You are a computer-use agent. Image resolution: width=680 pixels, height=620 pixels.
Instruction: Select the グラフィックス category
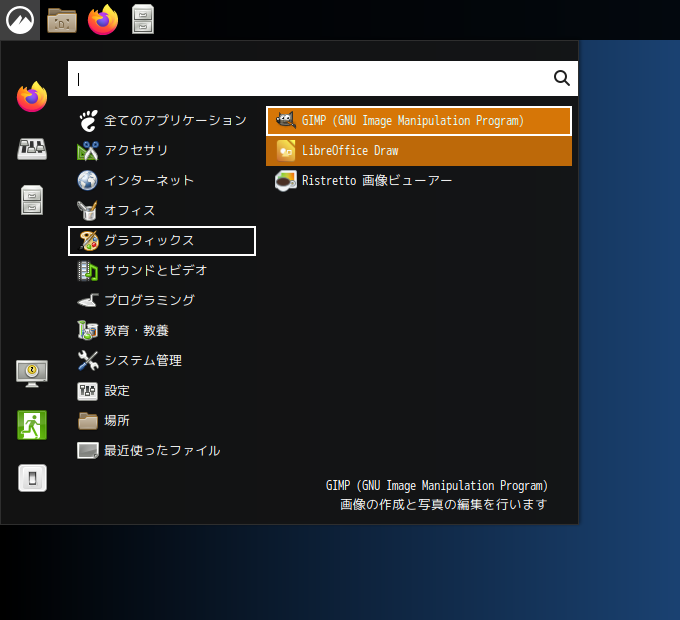162,241
